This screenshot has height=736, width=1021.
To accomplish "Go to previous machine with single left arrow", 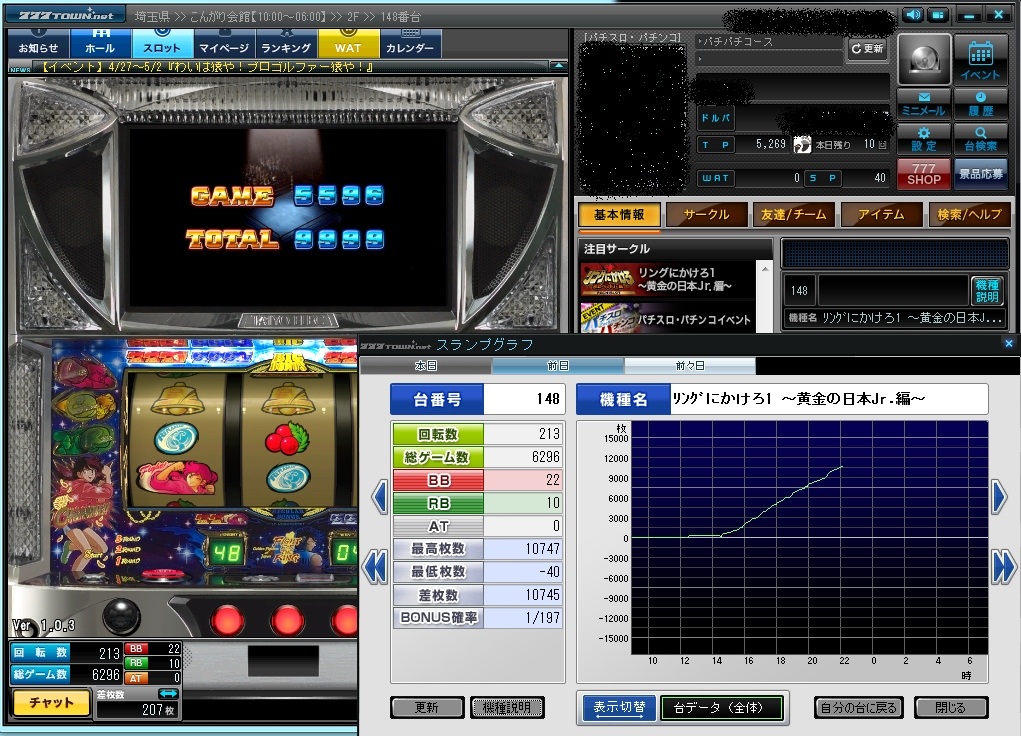I will pos(379,498).
